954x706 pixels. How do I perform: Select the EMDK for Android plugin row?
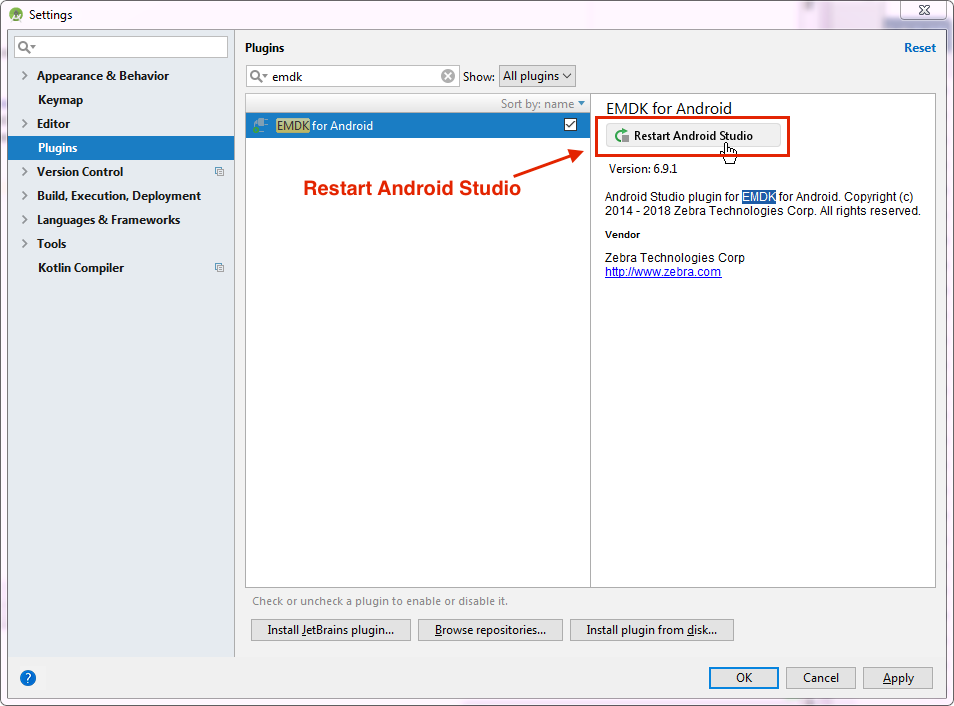tap(418, 125)
